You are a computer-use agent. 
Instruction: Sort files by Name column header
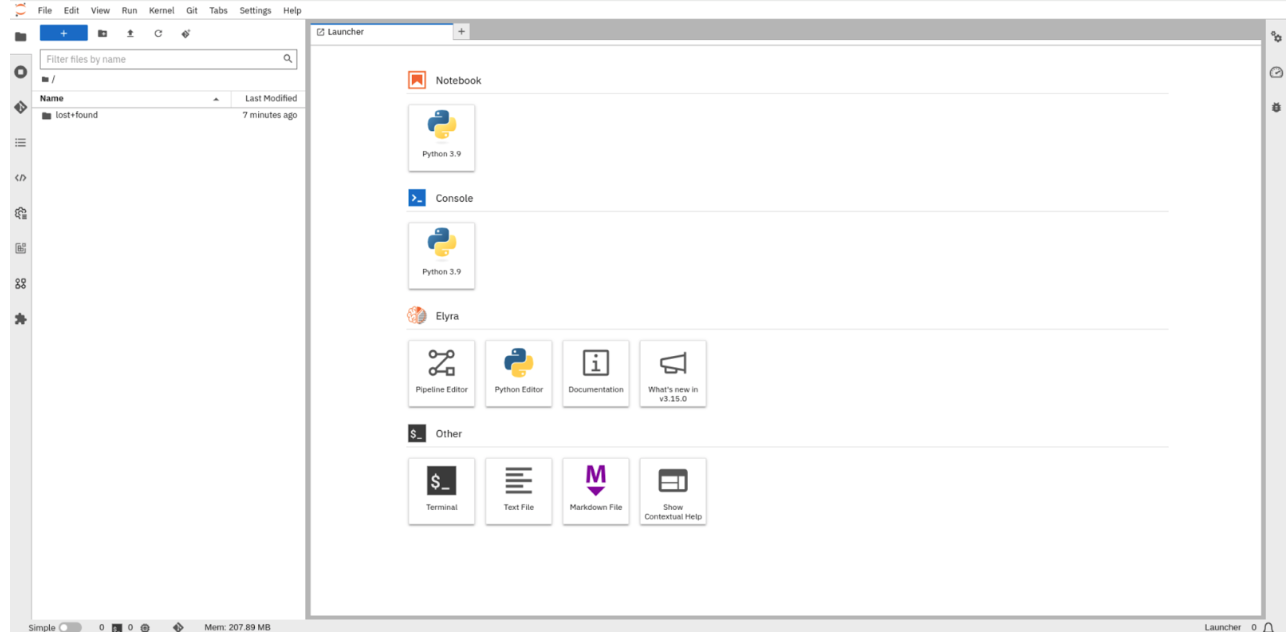point(52,98)
